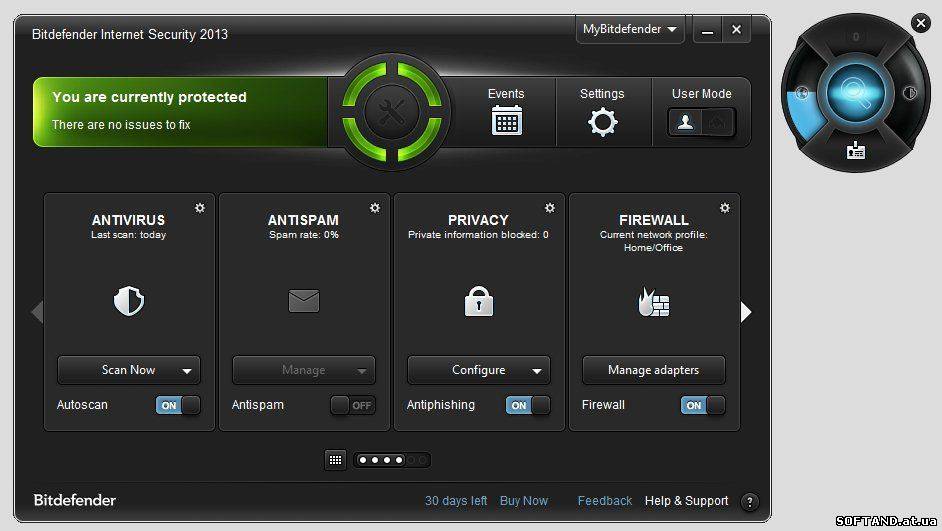The width and height of the screenshot is (942, 531).
Task: Close the security widget with X
Action: click(x=920, y=23)
